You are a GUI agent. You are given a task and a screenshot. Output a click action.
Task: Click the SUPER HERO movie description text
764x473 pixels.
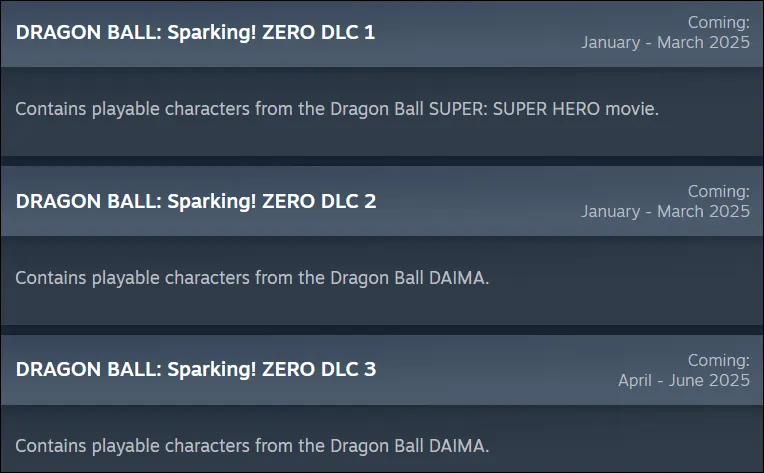pyautogui.click(x=337, y=108)
